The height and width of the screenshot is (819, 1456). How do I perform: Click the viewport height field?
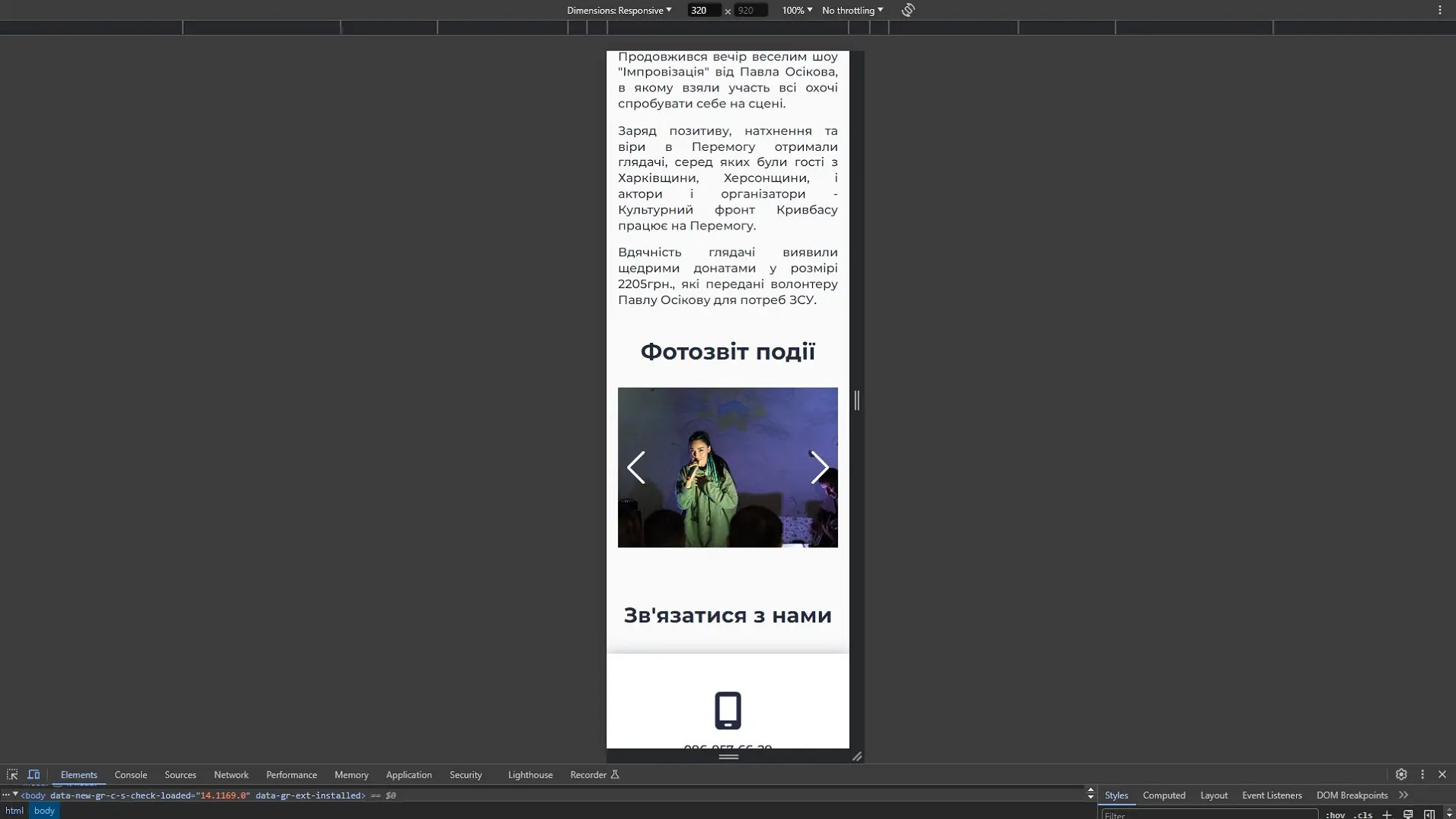(750, 10)
